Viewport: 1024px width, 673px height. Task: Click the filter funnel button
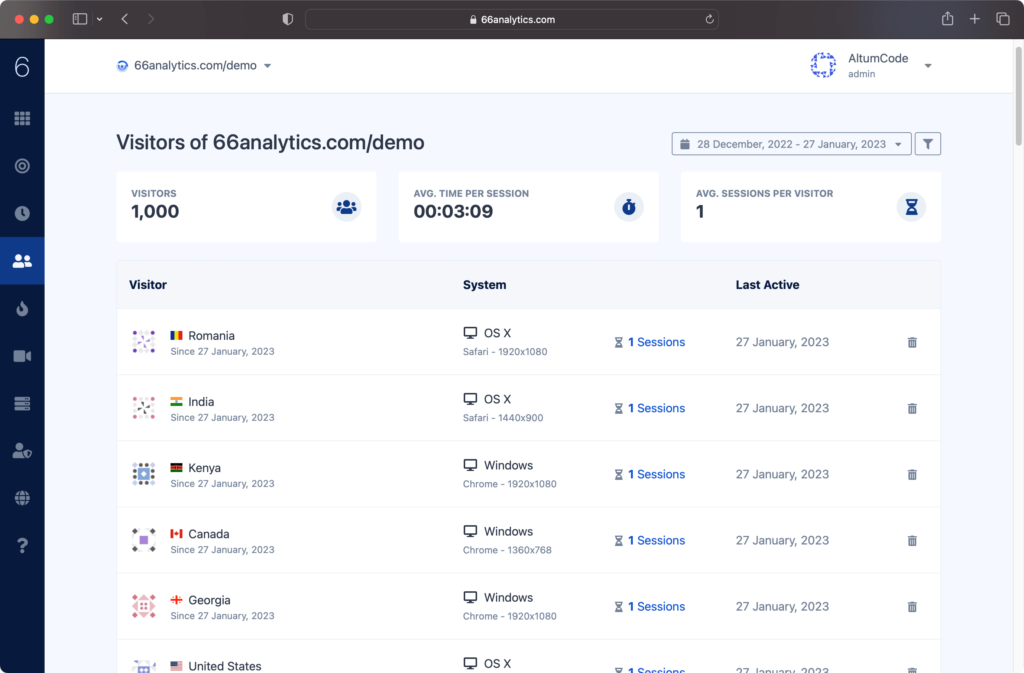[928, 144]
